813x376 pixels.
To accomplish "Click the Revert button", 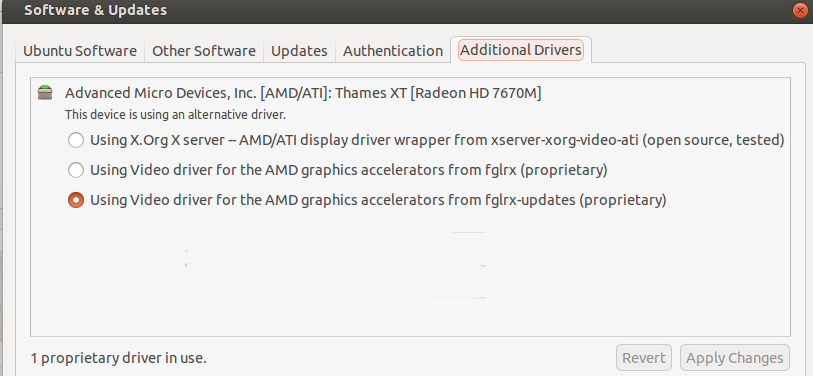I will [x=644, y=358].
